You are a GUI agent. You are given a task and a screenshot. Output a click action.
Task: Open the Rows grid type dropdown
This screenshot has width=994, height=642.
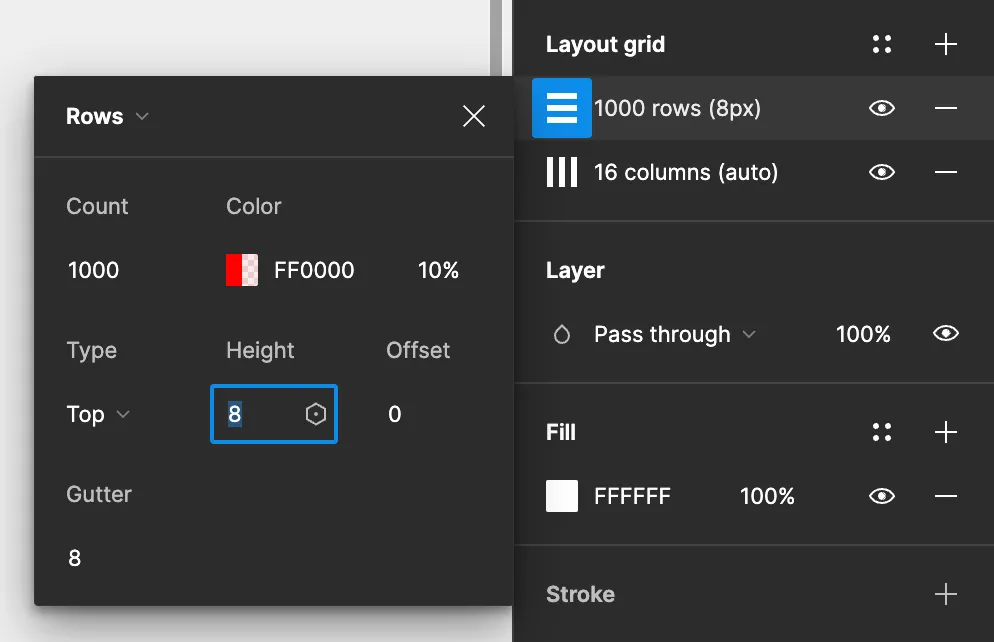pos(108,116)
